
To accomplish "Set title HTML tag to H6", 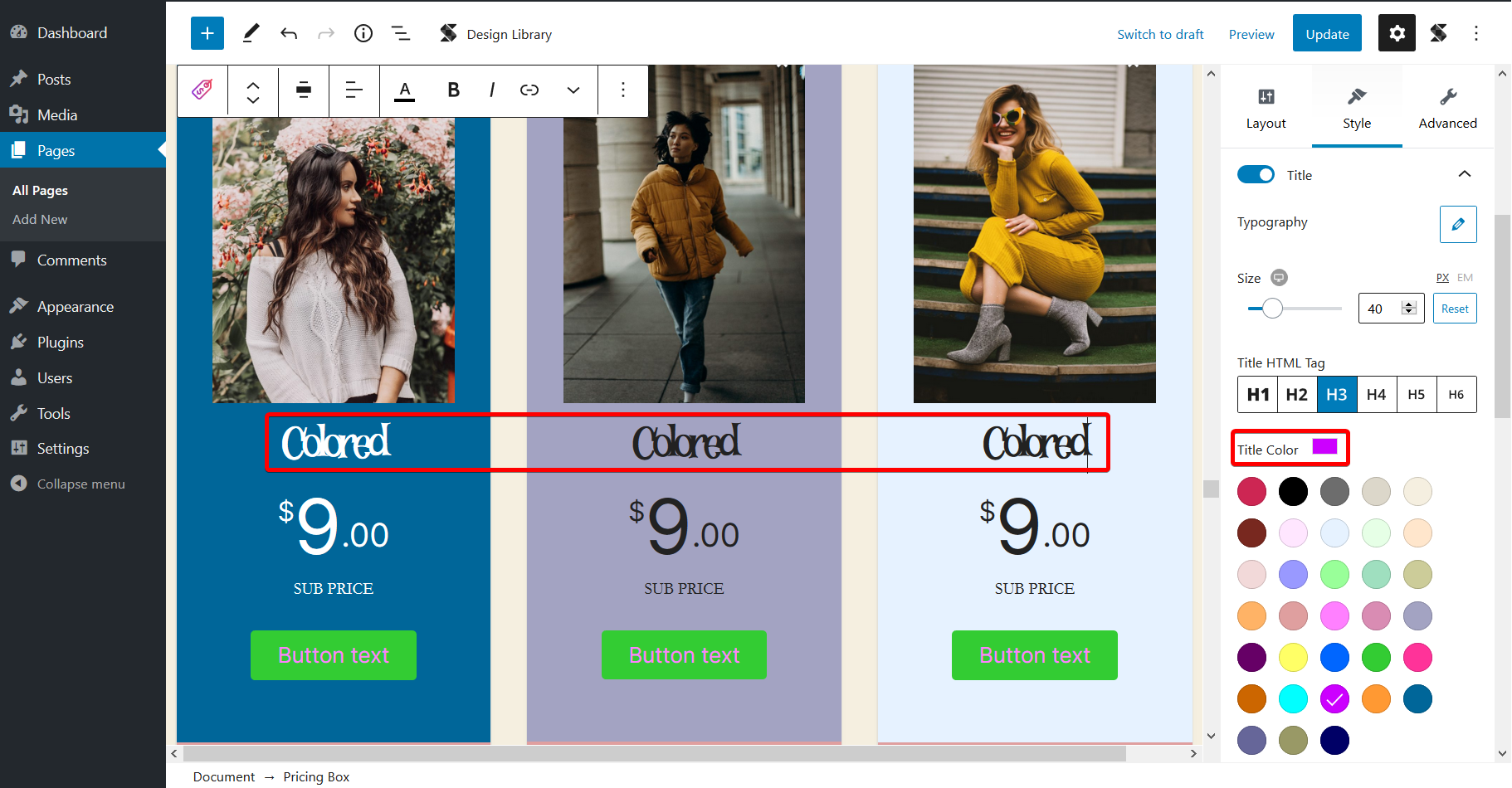I will [x=1456, y=395].
